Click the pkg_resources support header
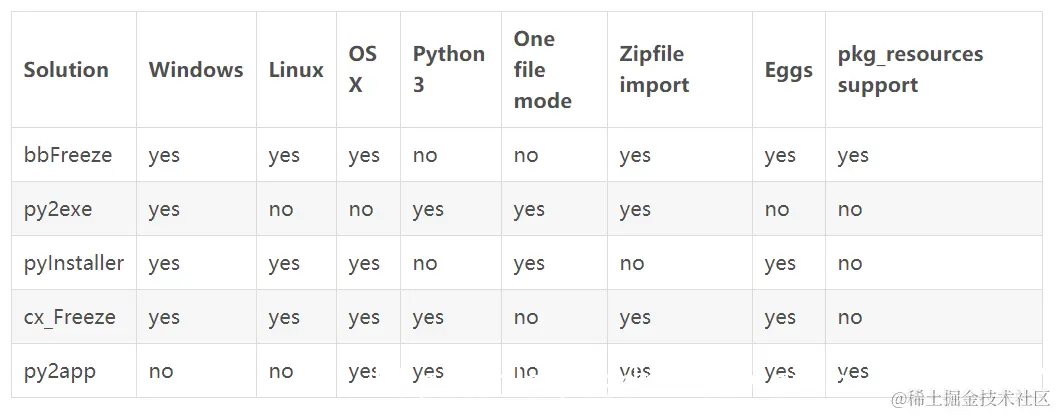Image resolution: width=1057 pixels, height=415 pixels. [x=910, y=70]
